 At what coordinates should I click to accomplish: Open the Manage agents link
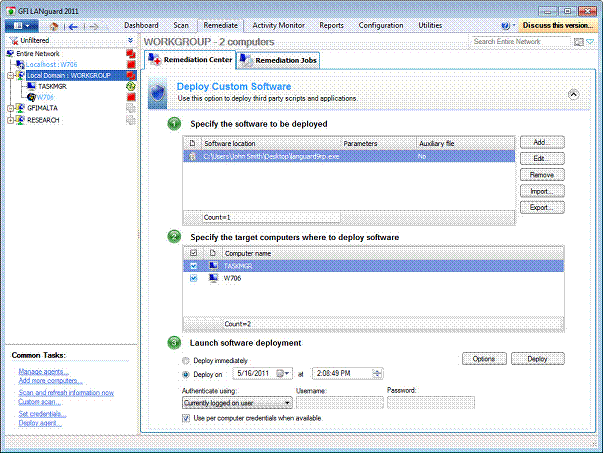(x=44, y=372)
